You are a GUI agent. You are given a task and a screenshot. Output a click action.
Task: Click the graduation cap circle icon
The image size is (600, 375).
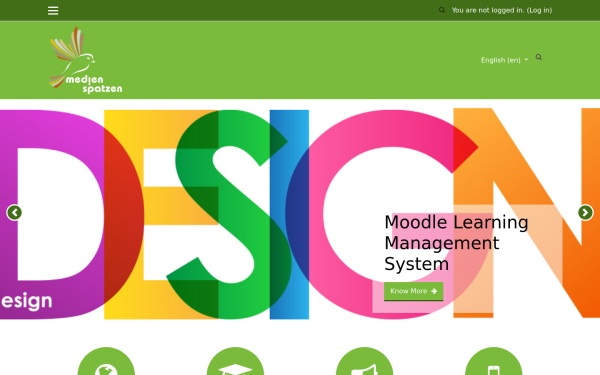pyautogui.click(x=235, y=361)
